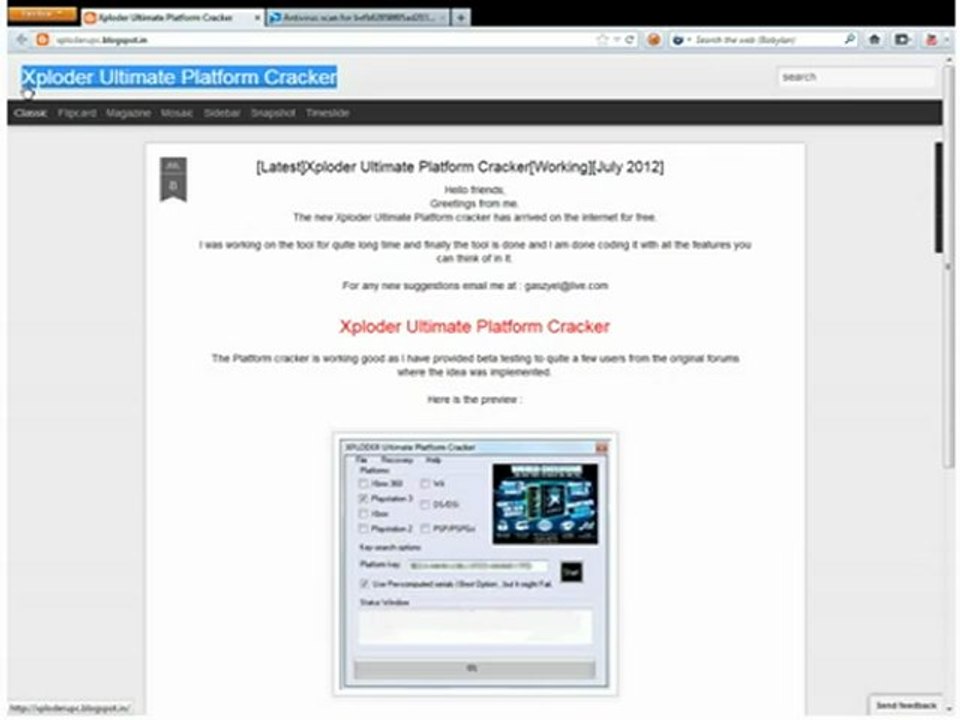Open the post title [Latest]Xploder Ultimate Platform Cracker
This screenshot has height=720, width=960.
[460, 167]
